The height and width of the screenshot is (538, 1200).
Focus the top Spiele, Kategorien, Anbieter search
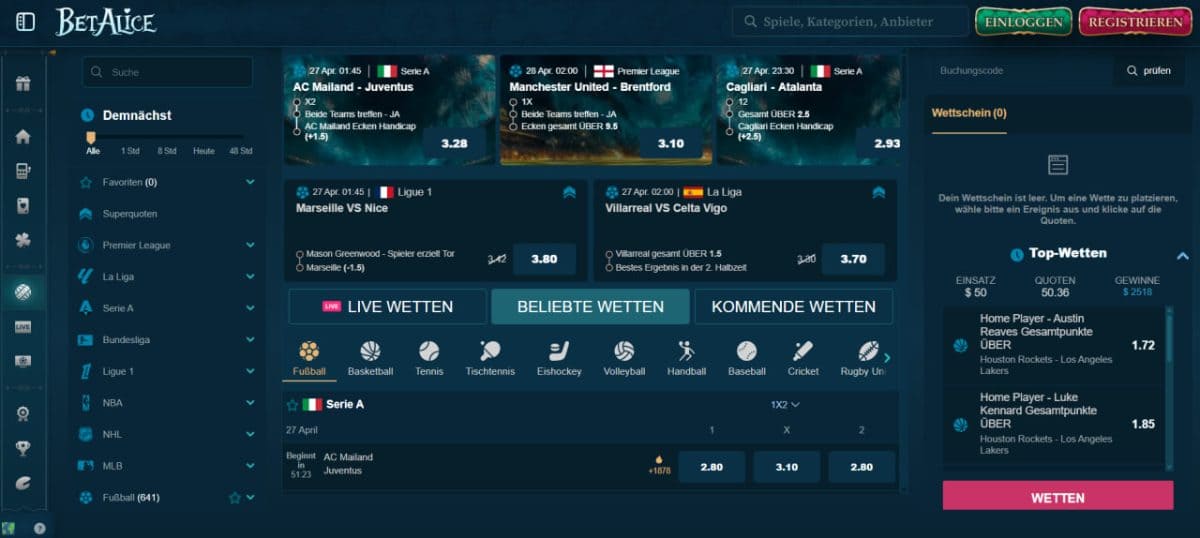(x=850, y=22)
